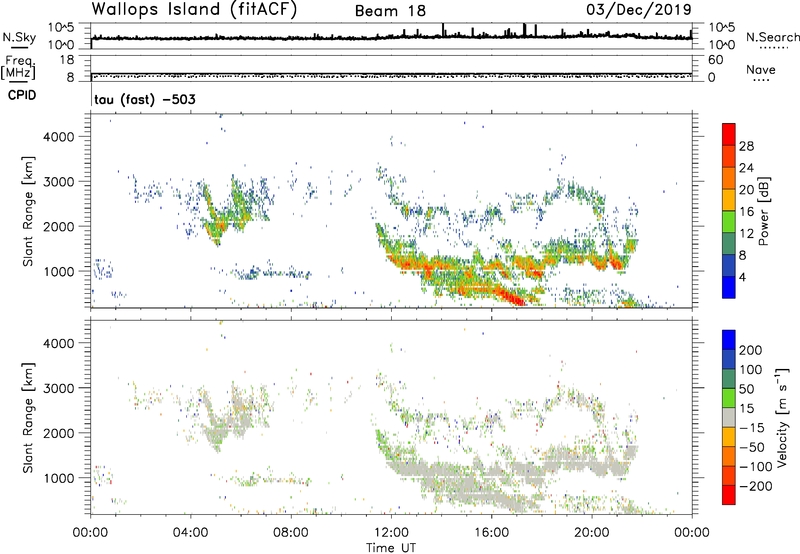Click the '04:00' time axis tick label

[190, 533]
